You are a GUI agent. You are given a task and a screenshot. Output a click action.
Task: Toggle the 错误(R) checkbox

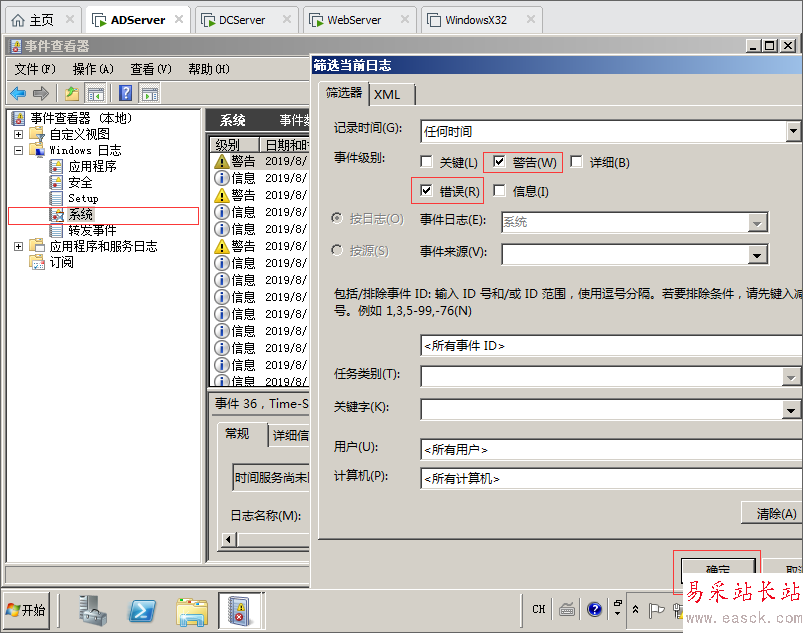[426, 191]
